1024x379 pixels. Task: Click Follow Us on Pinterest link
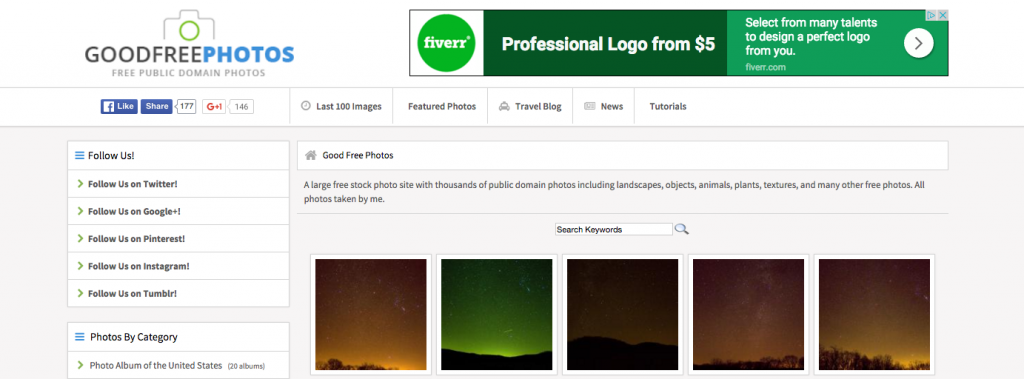tap(136, 239)
